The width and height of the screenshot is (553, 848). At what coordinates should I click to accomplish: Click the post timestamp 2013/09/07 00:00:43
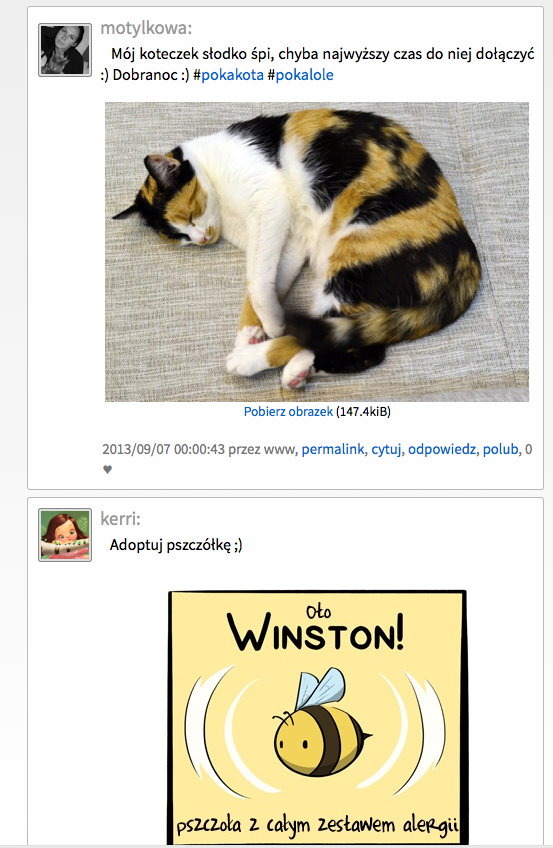[163, 449]
